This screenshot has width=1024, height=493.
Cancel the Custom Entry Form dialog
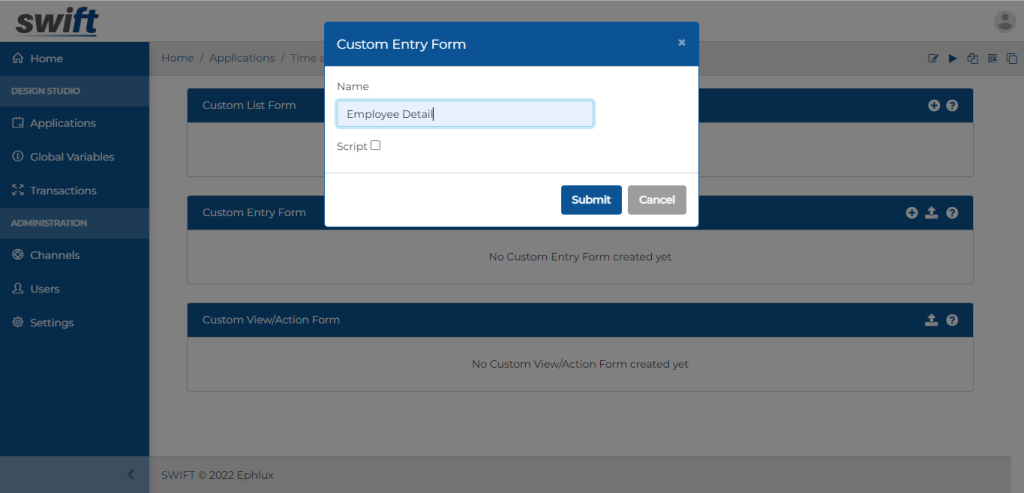coord(657,200)
